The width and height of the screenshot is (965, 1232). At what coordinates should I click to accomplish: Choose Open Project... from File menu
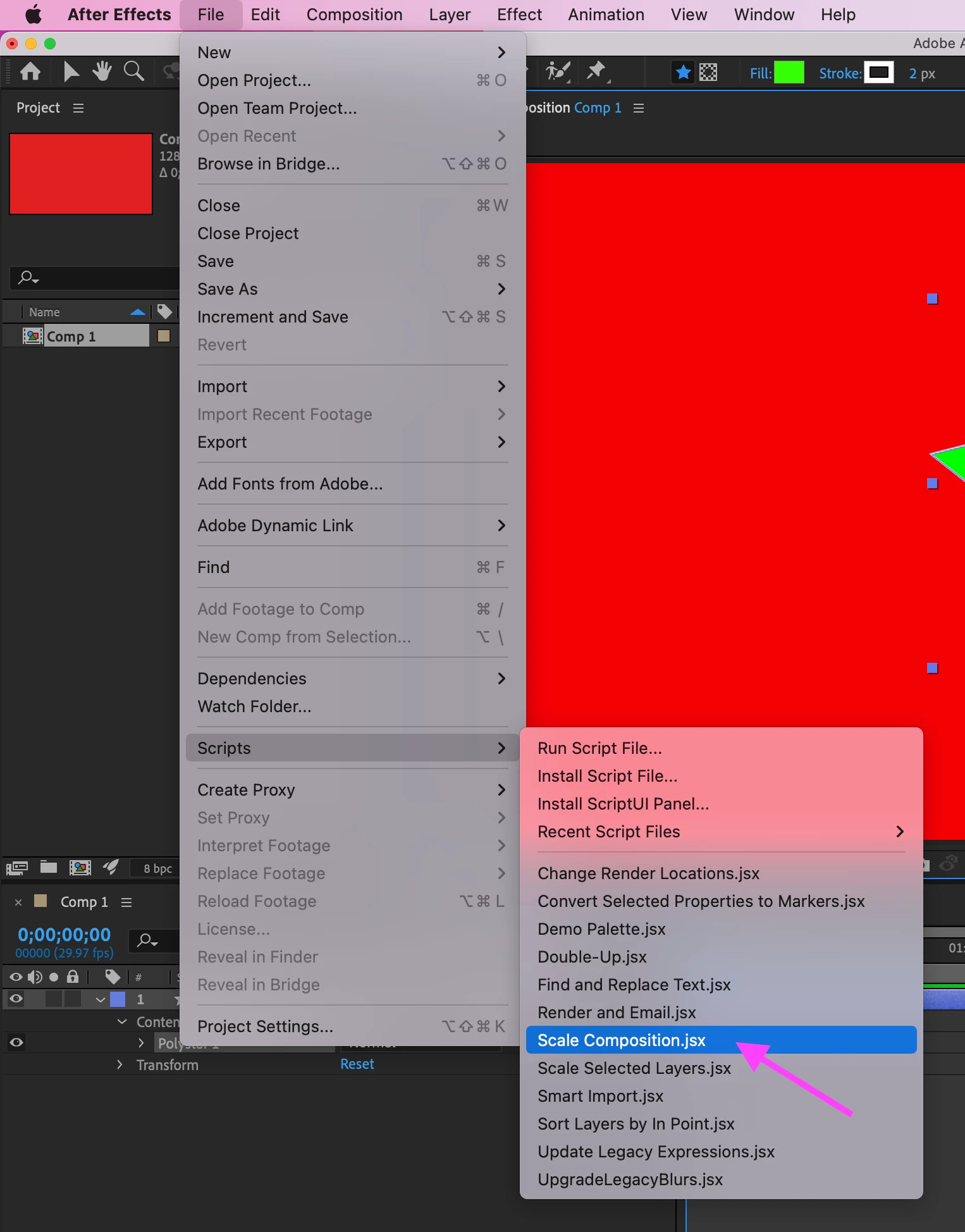[x=353, y=80]
